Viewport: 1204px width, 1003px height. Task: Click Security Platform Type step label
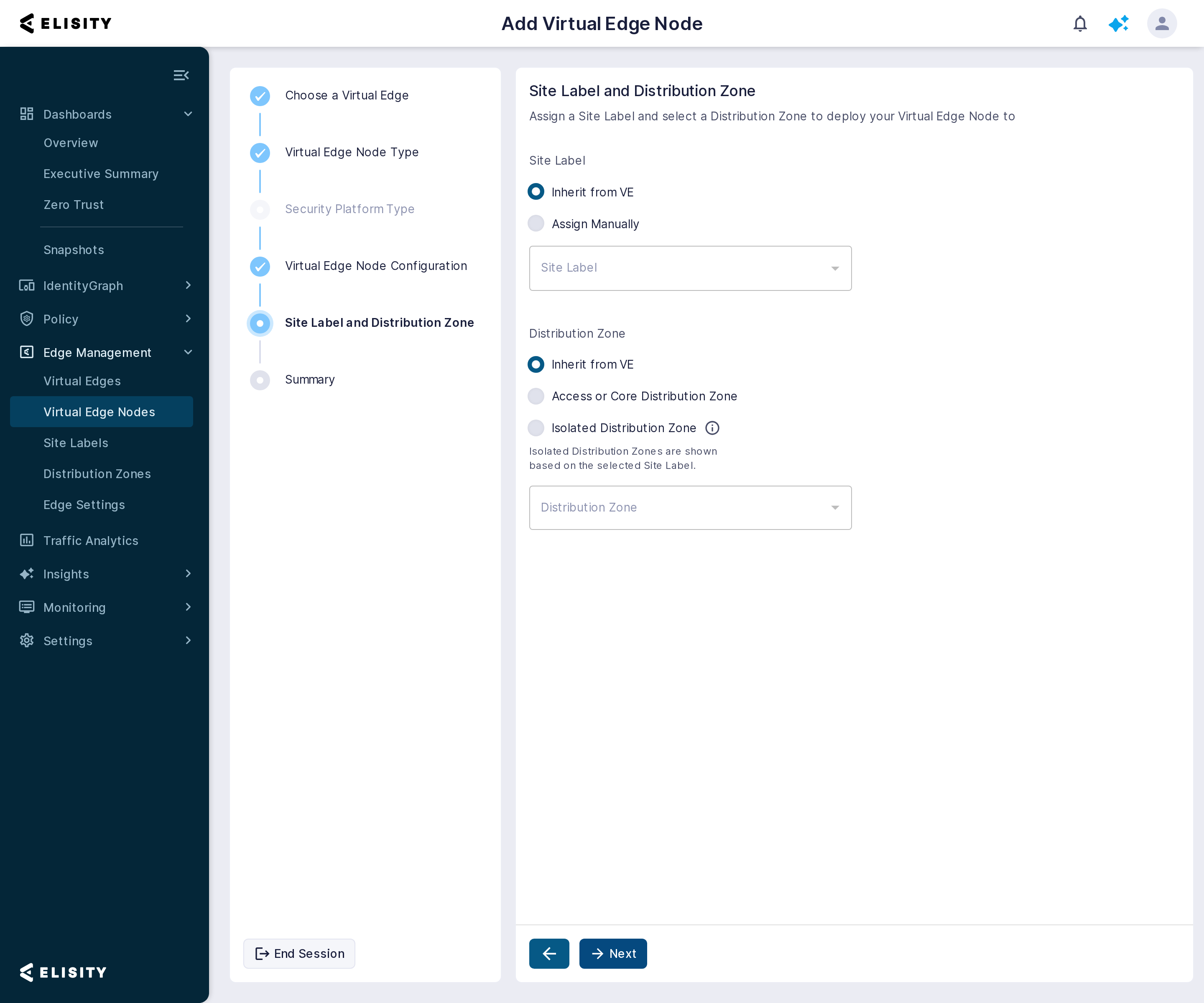click(349, 209)
